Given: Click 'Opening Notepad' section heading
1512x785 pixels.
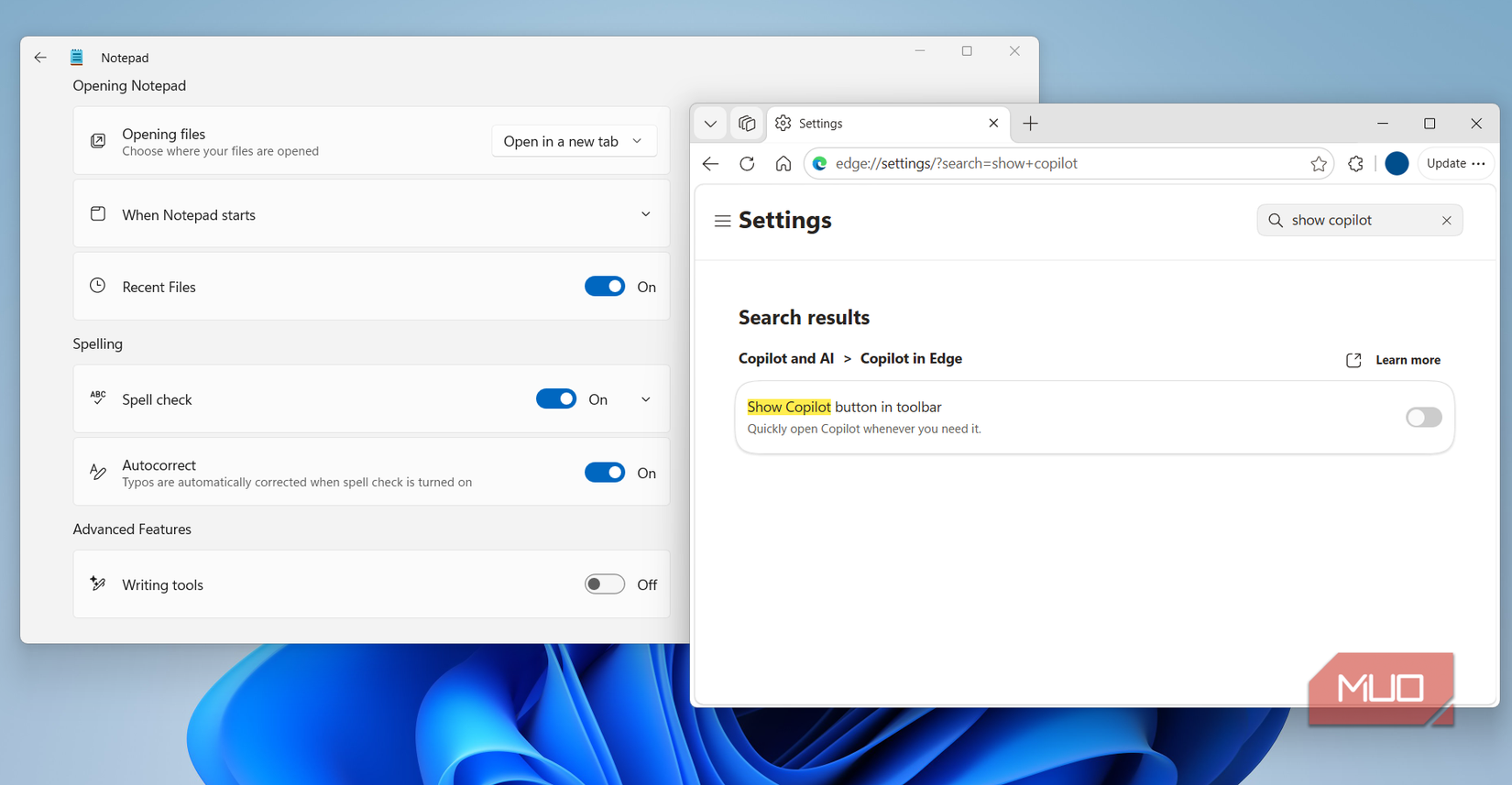Looking at the screenshot, I should click(129, 85).
